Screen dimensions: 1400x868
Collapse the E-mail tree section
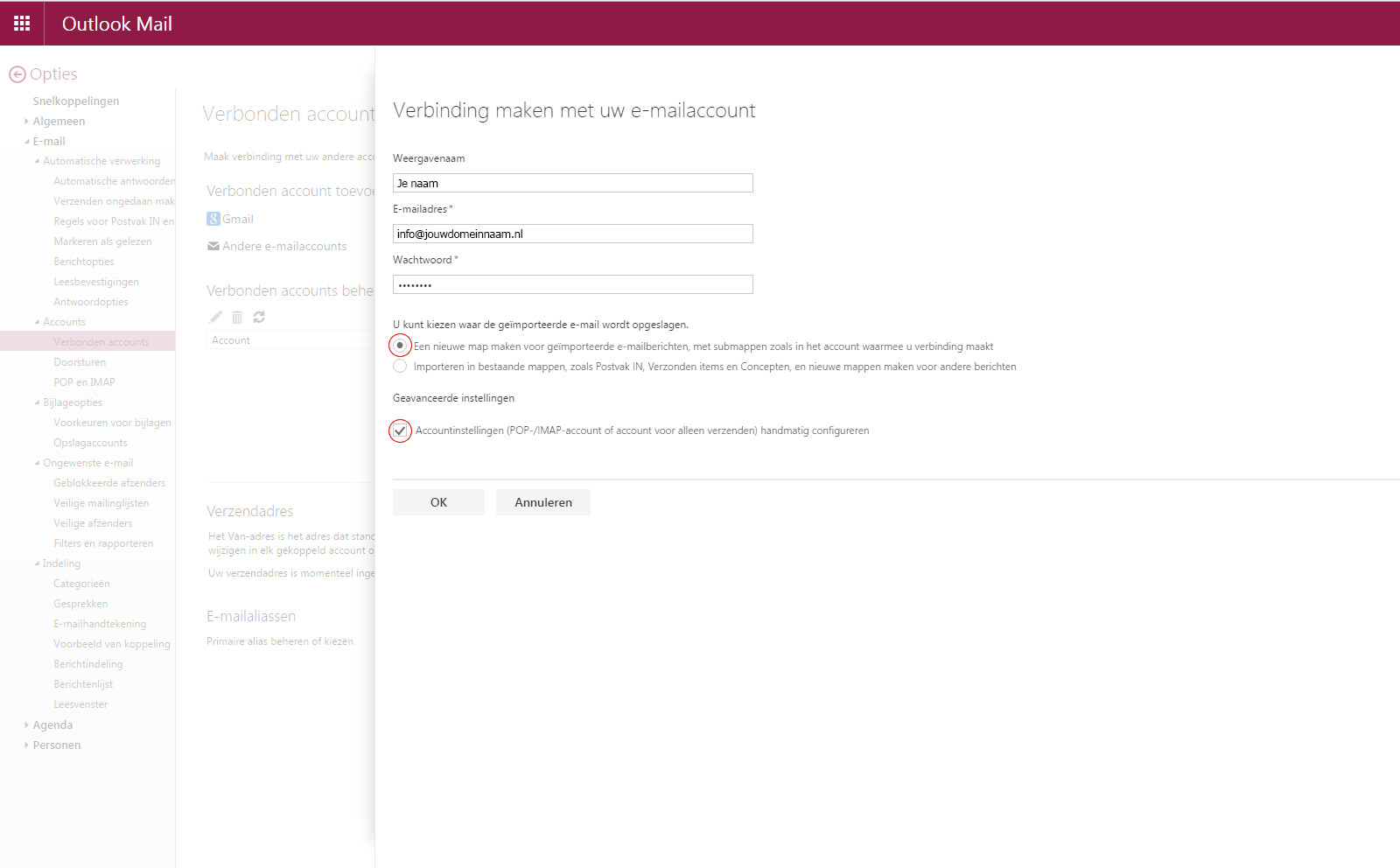[x=26, y=142]
